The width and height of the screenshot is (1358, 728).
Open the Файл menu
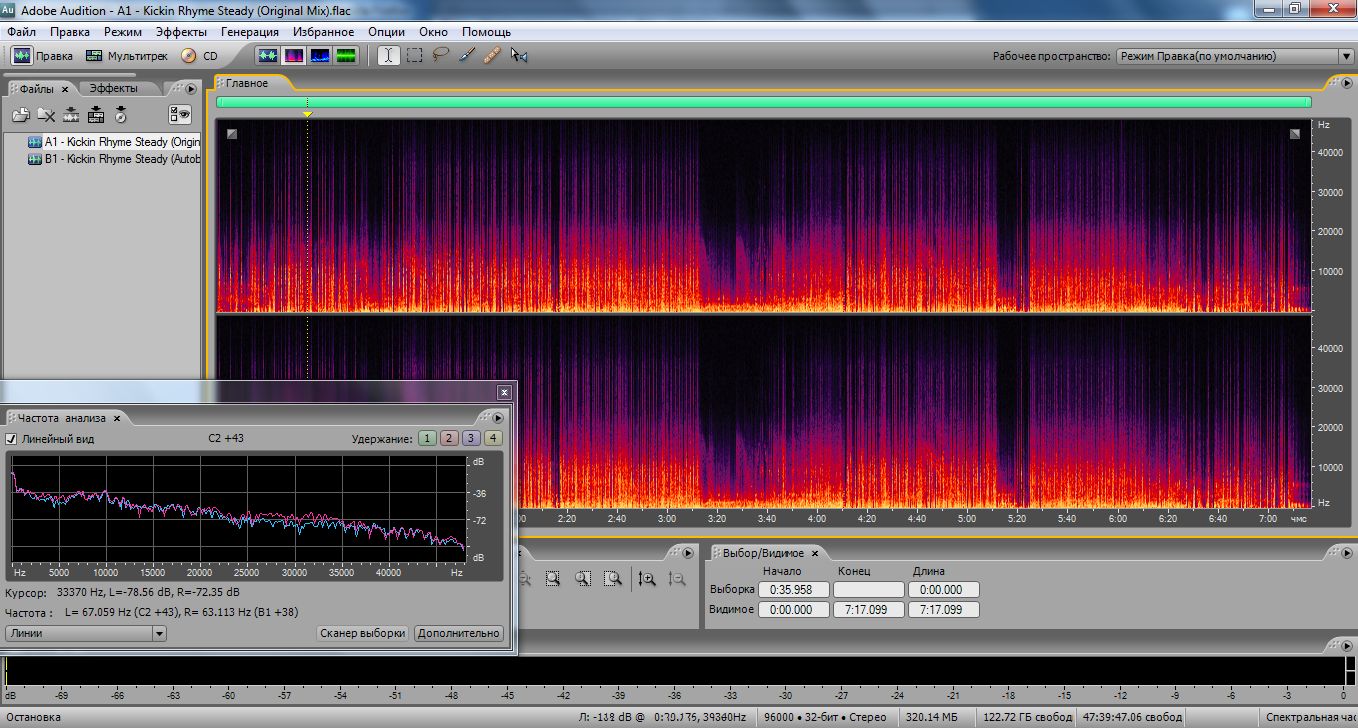point(21,32)
